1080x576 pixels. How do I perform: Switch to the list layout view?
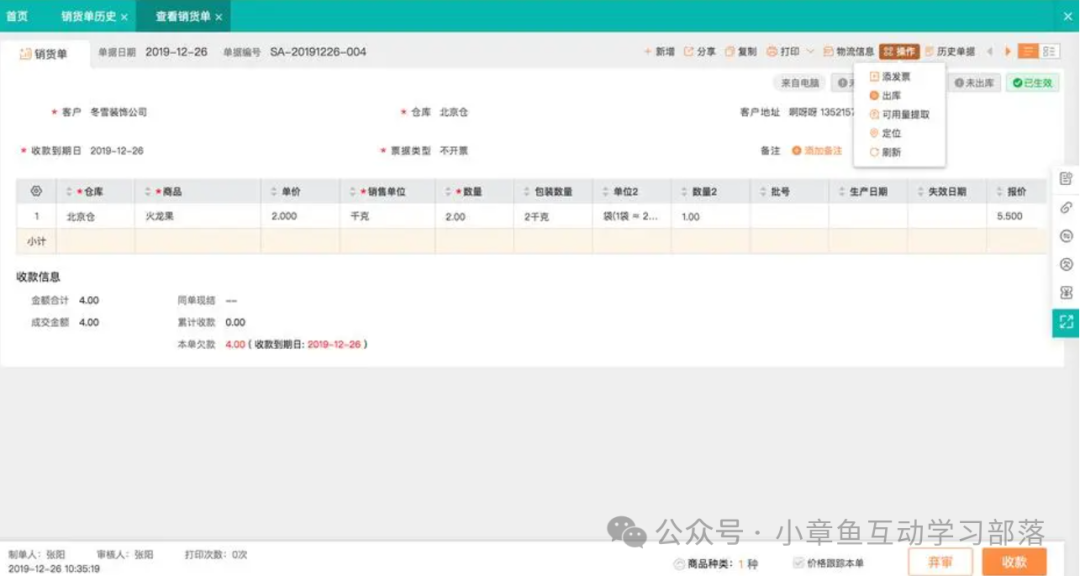[x=1027, y=52]
